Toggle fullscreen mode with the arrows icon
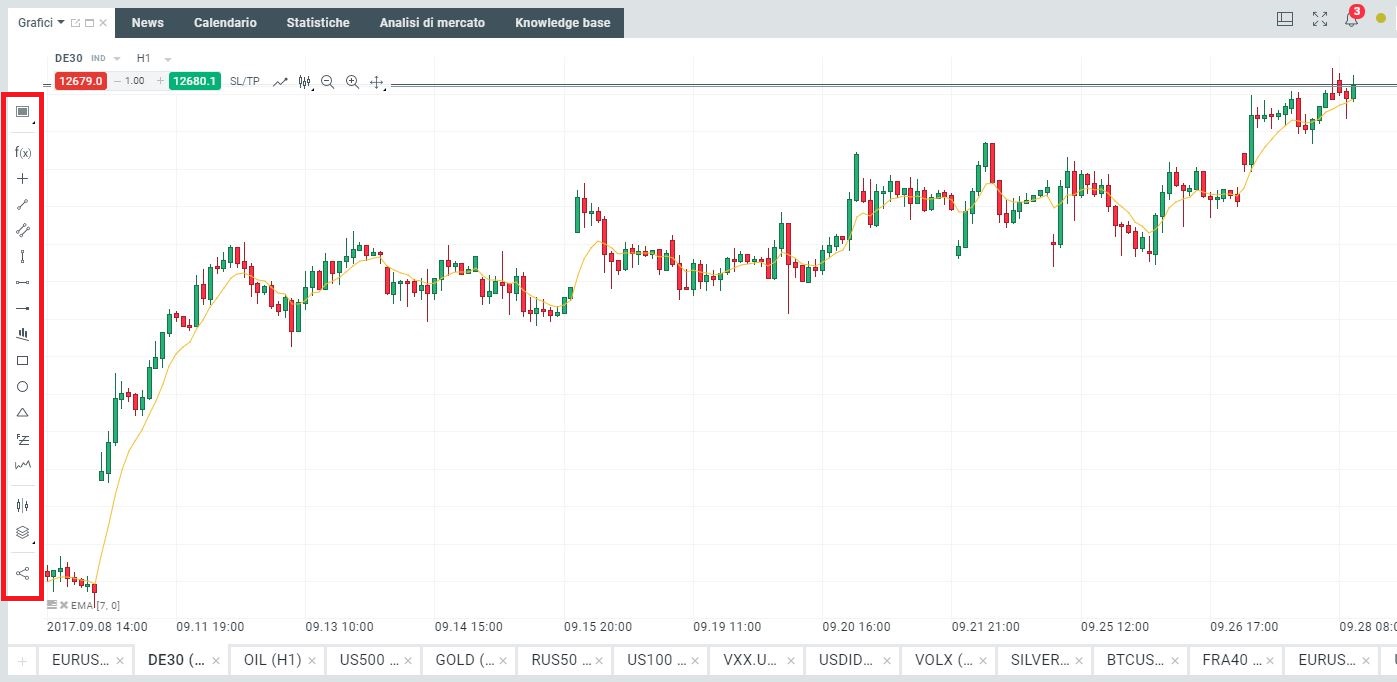Image resolution: width=1397 pixels, height=682 pixels. 1319,19
